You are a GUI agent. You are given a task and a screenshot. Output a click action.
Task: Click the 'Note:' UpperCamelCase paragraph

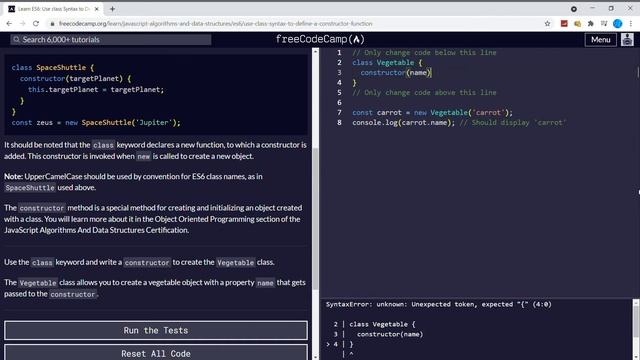133,182
